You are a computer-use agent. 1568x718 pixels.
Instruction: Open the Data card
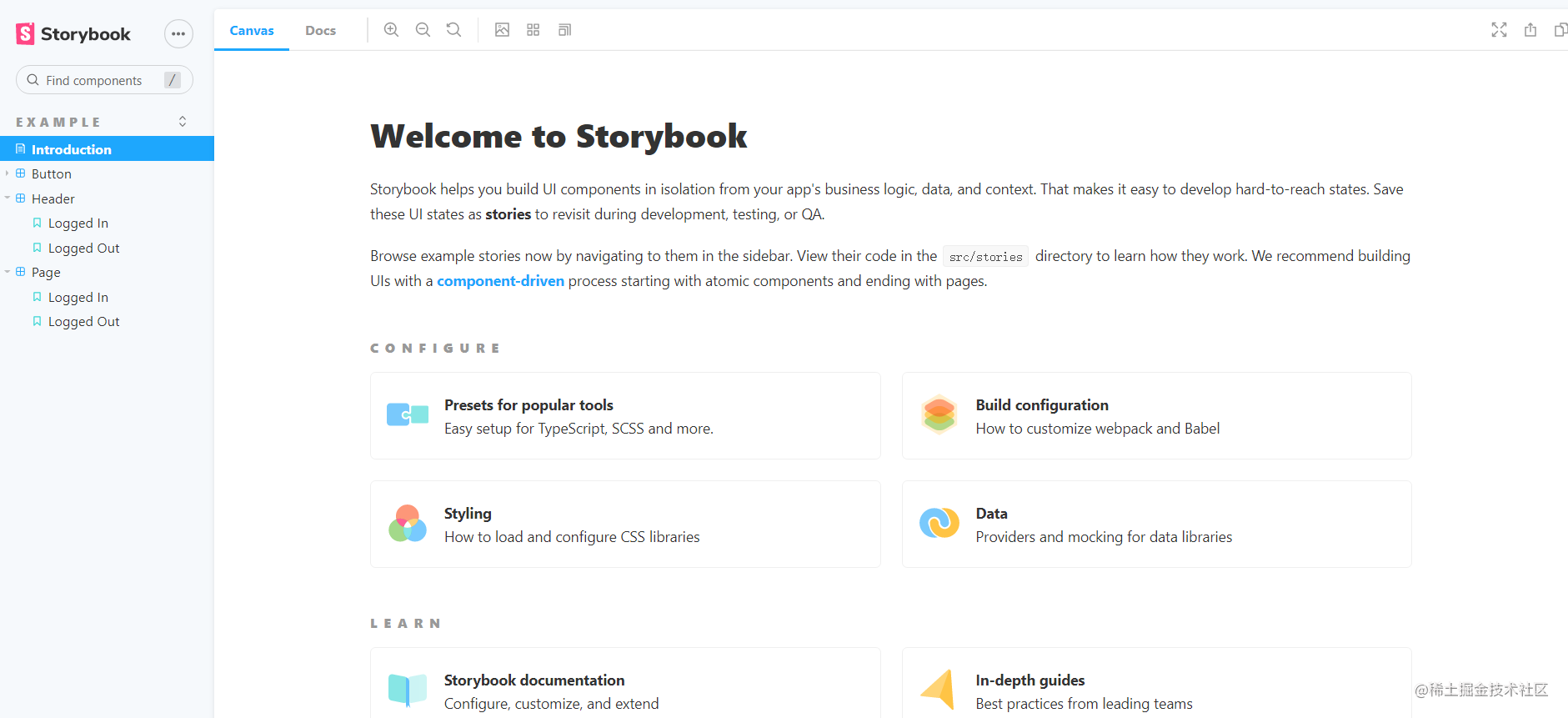click(x=1157, y=525)
